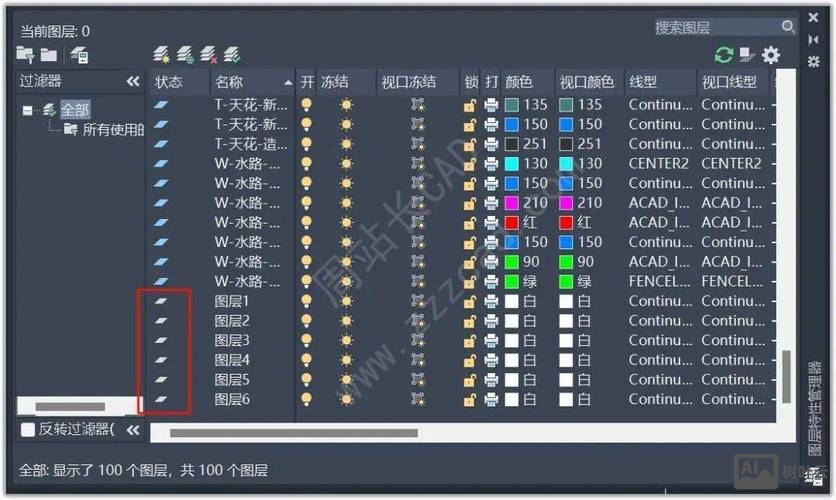Toggle the freeze sun icon for 图层5
The image size is (836, 500).
click(347, 380)
